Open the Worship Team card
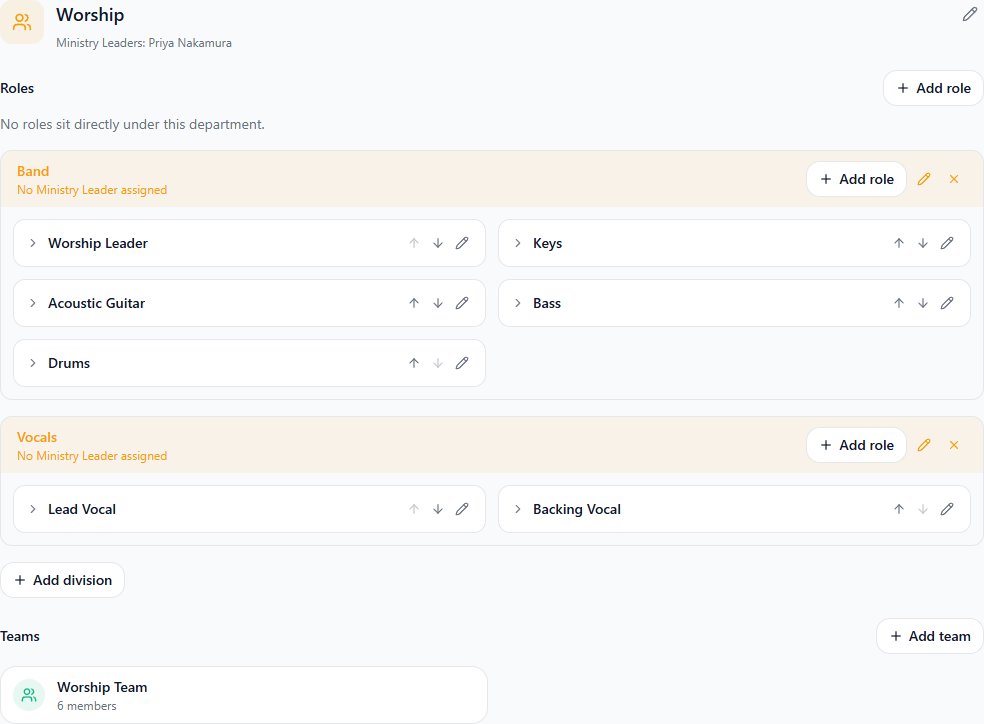Screen dimensions: 984x724 244,695
